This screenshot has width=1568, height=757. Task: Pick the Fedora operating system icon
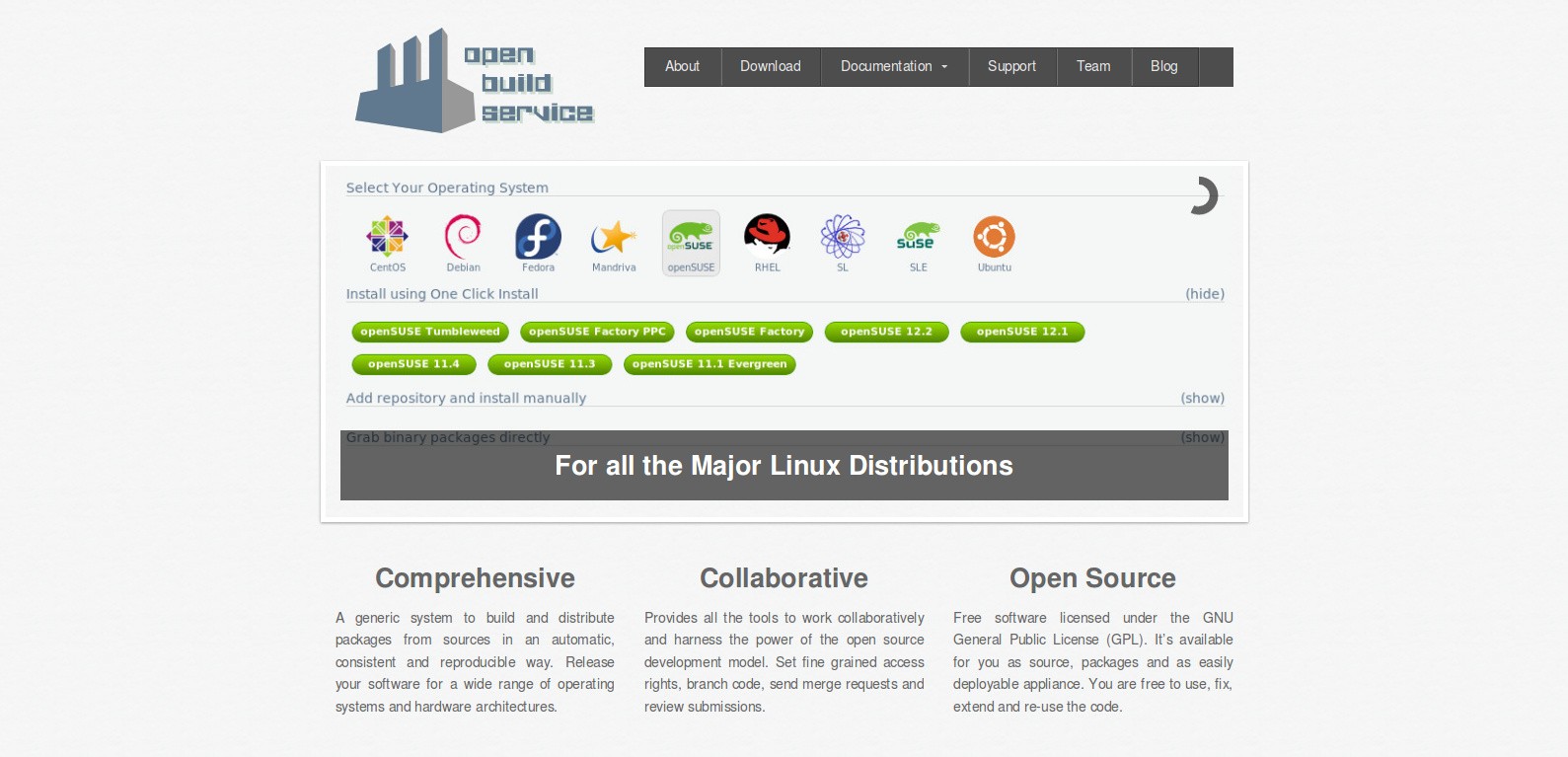[538, 238]
